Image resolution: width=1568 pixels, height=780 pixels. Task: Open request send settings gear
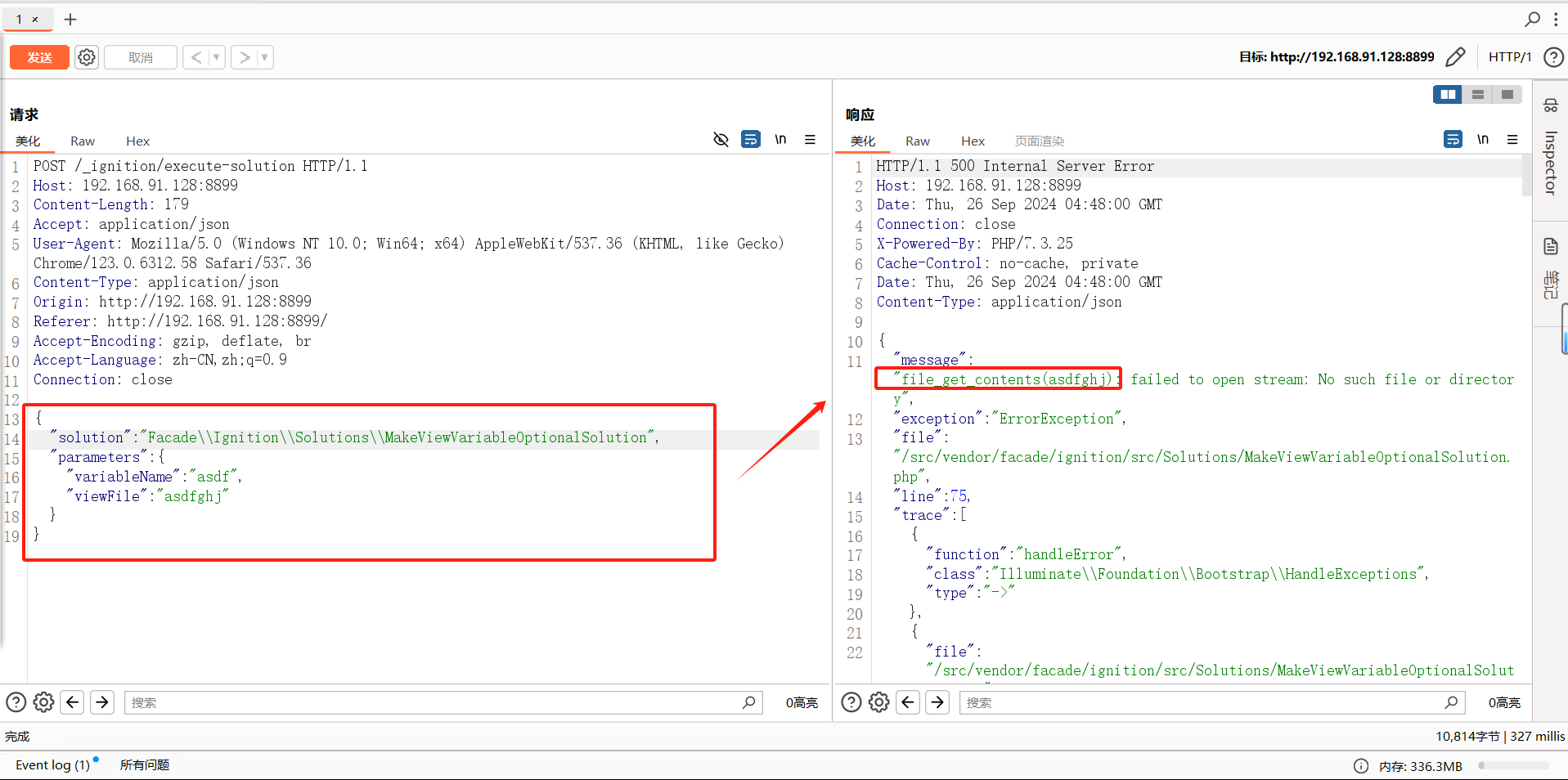point(87,57)
